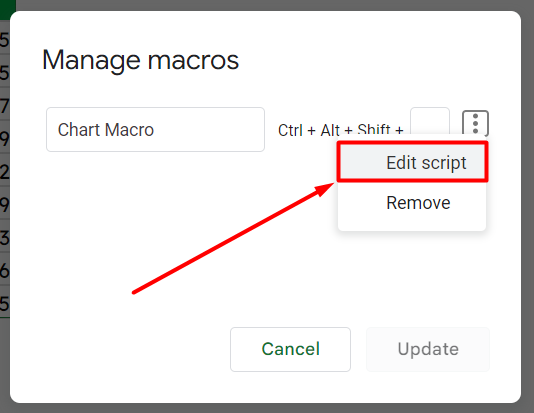Click the bottommost background cell showing 5

coord(4,303)
